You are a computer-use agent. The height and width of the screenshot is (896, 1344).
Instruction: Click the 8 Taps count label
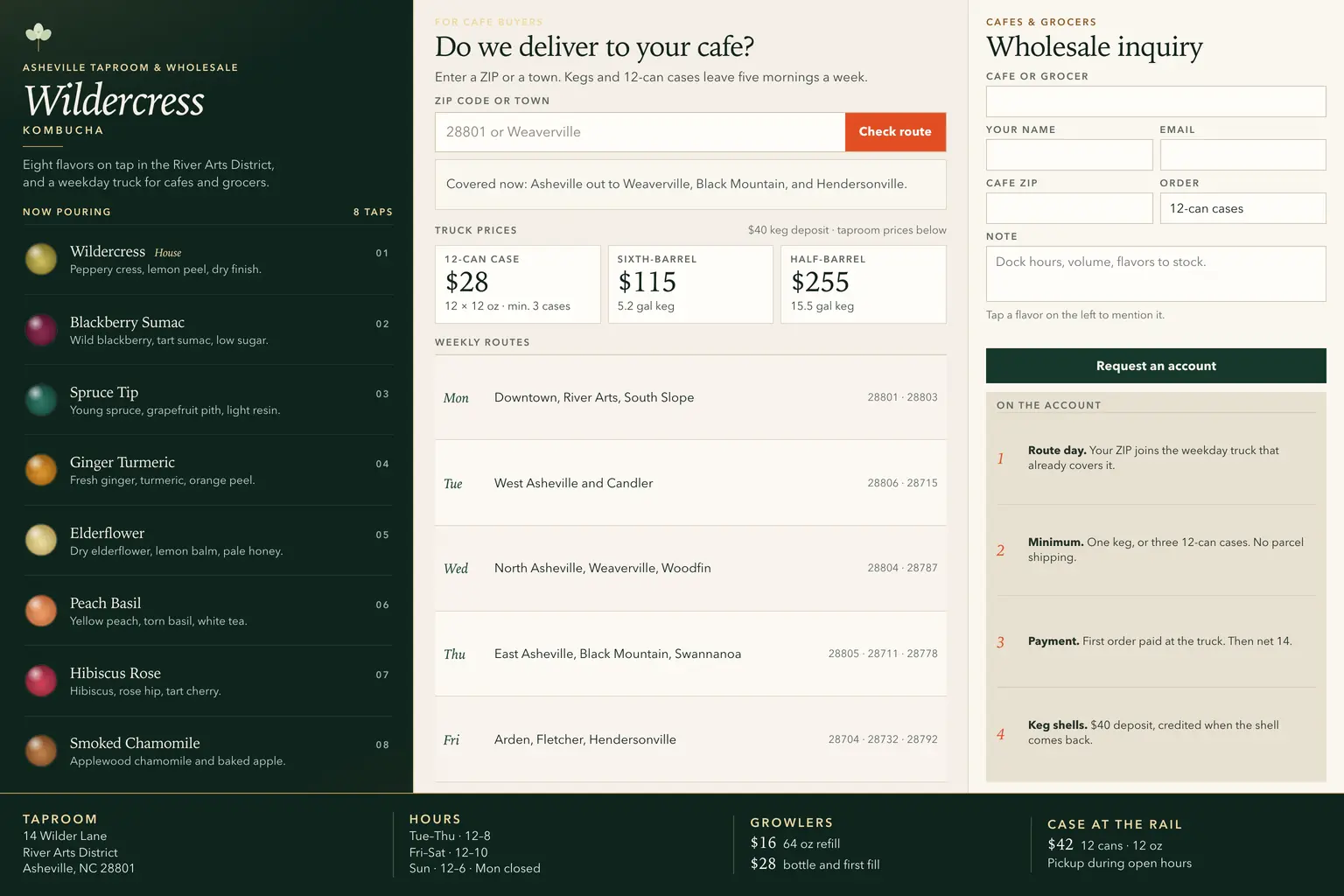373,212
